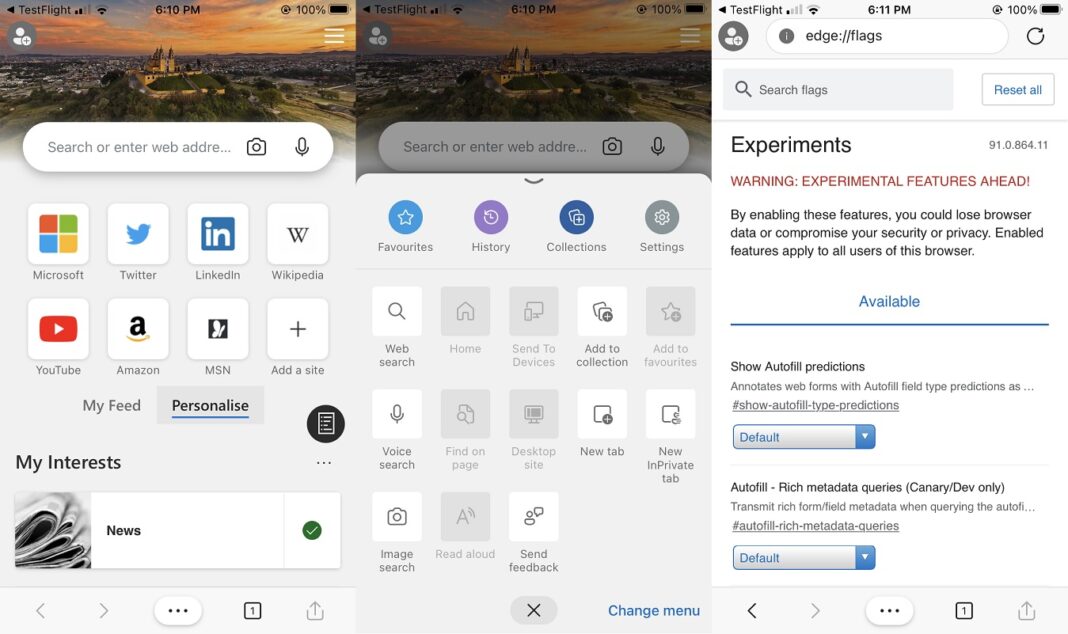This screenshot has height=634, width=1068.
Task: Click the Search flags input field
Action: point(838,90)
